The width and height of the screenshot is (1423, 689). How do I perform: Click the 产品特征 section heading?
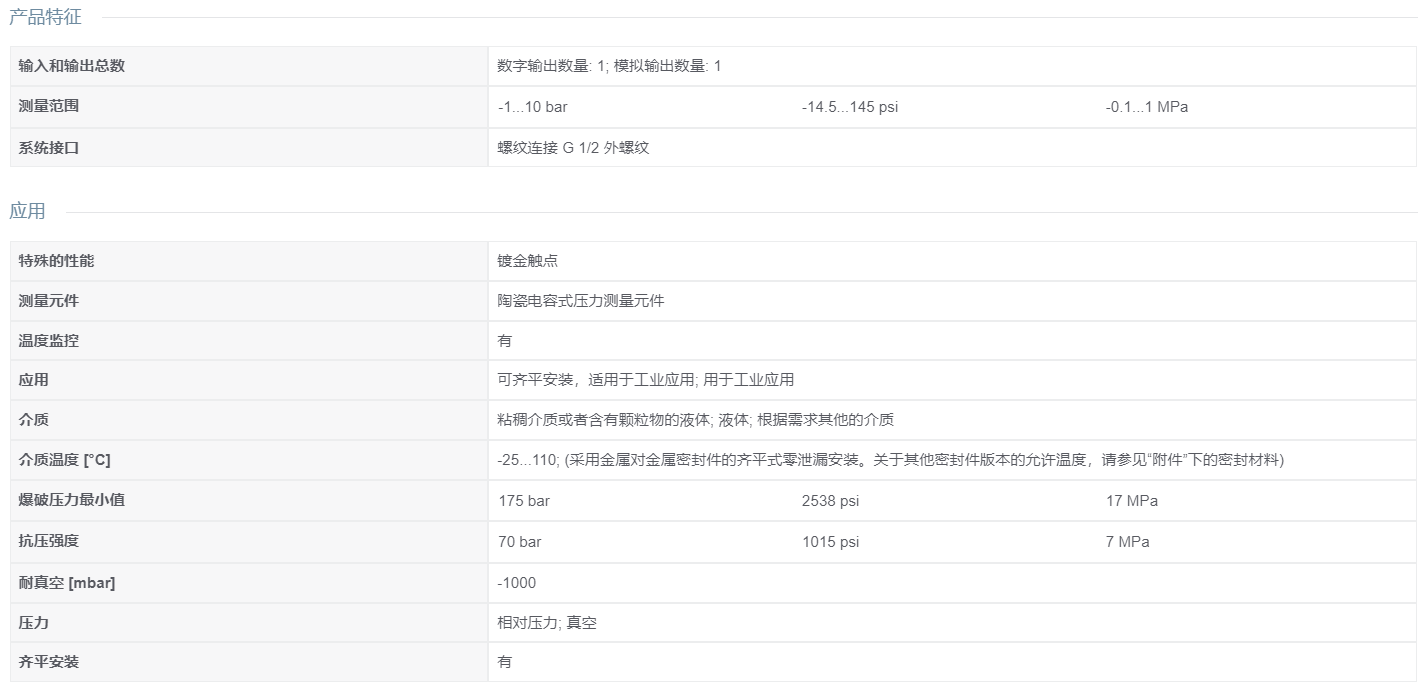tap(45, 17)
